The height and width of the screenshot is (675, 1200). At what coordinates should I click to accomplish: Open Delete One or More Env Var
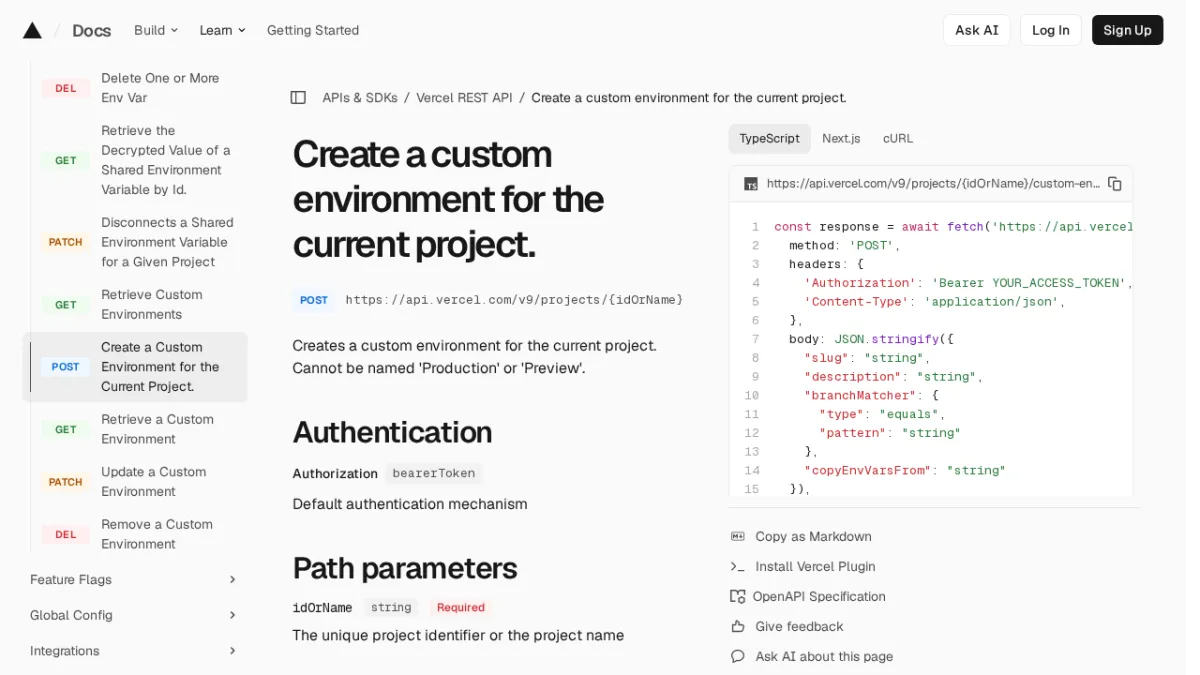[x=160, y=88]
